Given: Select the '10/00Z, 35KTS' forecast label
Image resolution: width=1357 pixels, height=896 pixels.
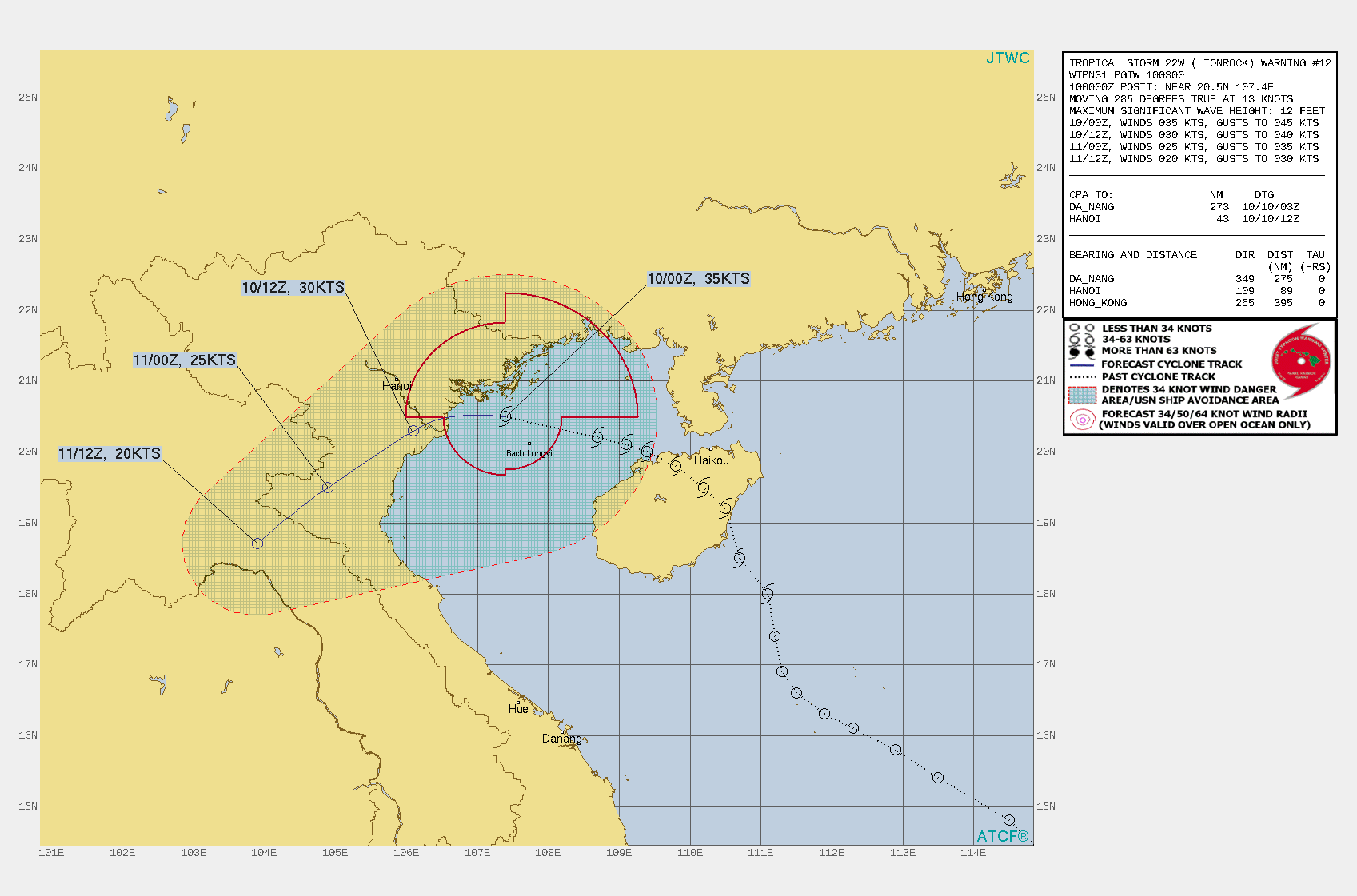Looking at the screenshot, I should 699,279.
